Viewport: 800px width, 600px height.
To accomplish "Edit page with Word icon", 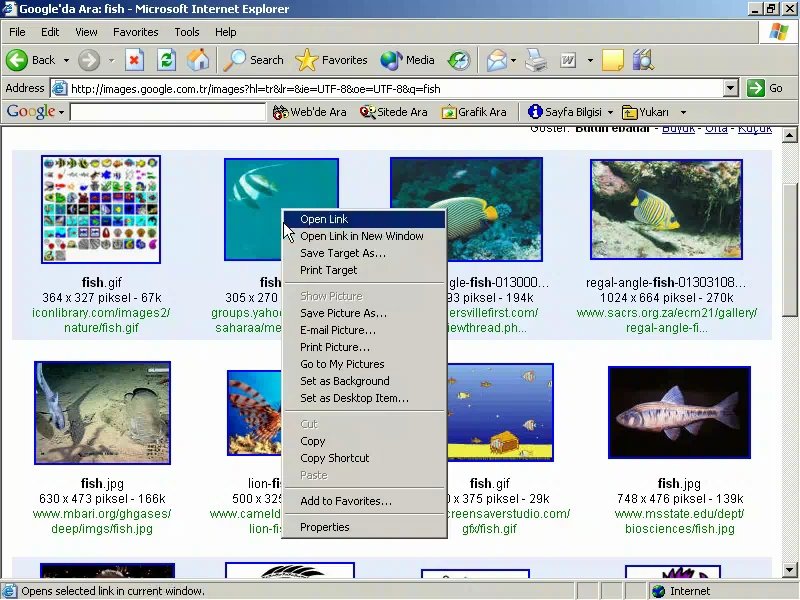I will point(568,60).
